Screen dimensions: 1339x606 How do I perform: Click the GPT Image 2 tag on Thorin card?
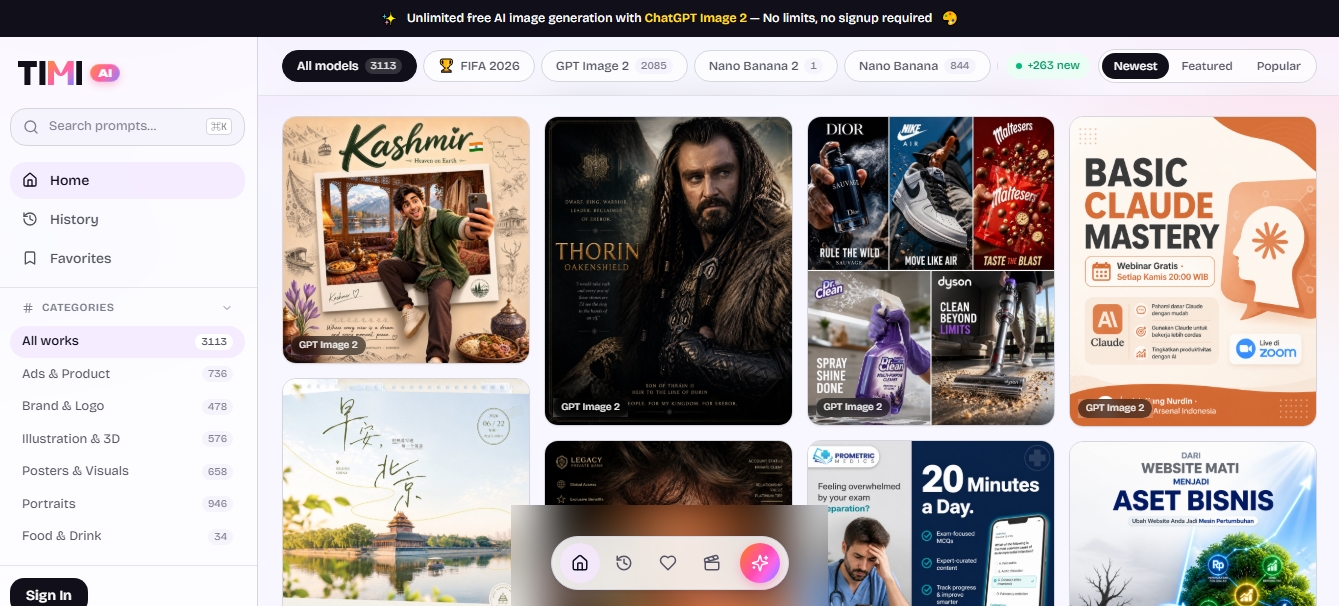(590, 407)
